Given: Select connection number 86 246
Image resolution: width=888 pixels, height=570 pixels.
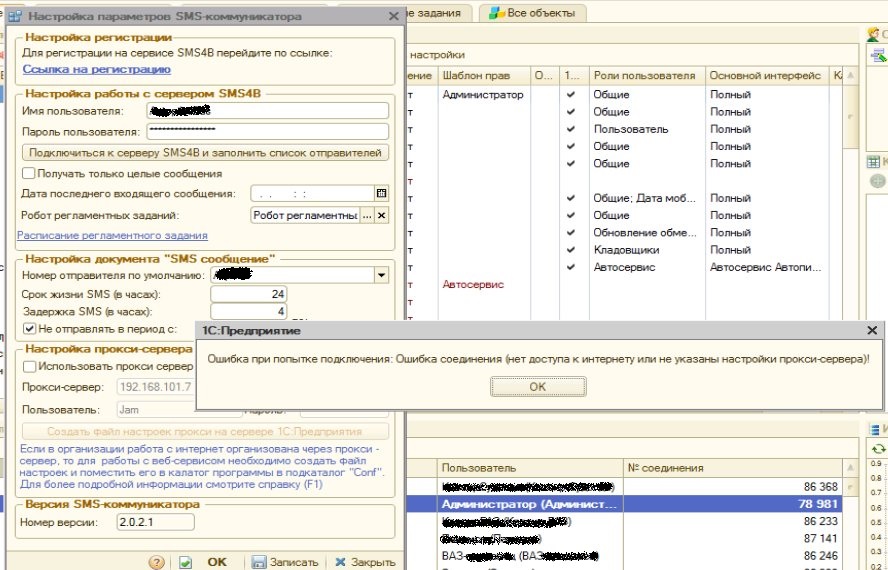Looking at the screenshot, I should click(733, 556).
